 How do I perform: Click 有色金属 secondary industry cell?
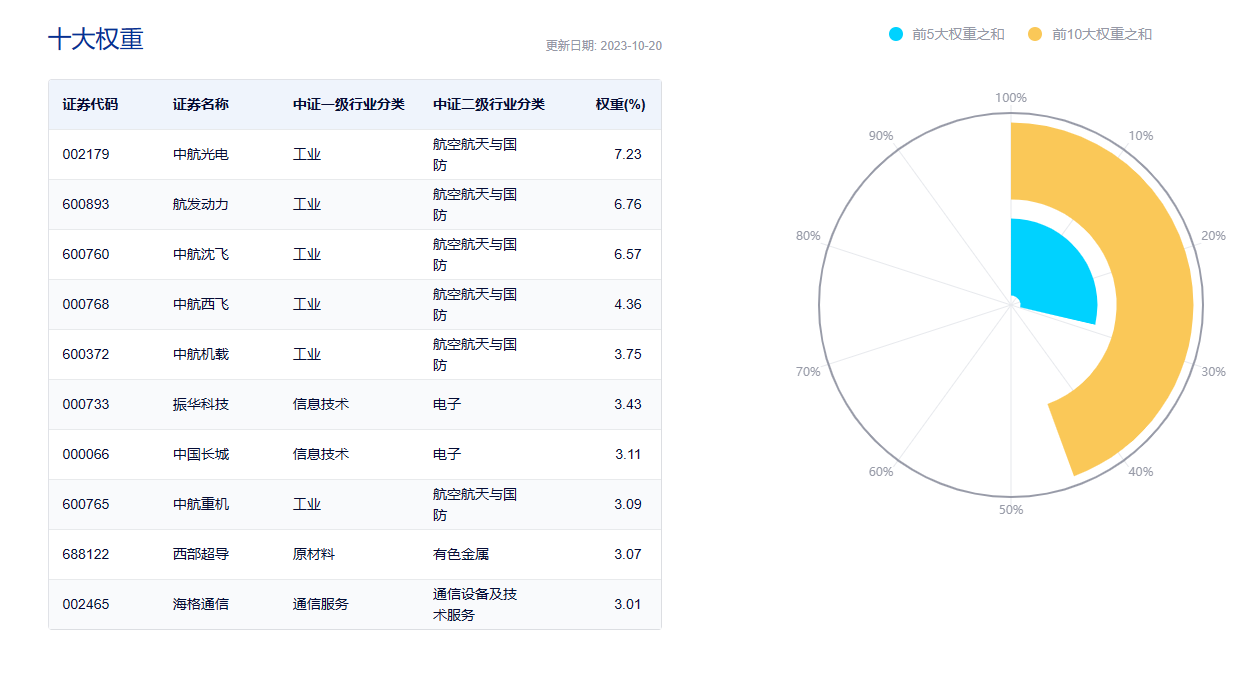(461, 554)
